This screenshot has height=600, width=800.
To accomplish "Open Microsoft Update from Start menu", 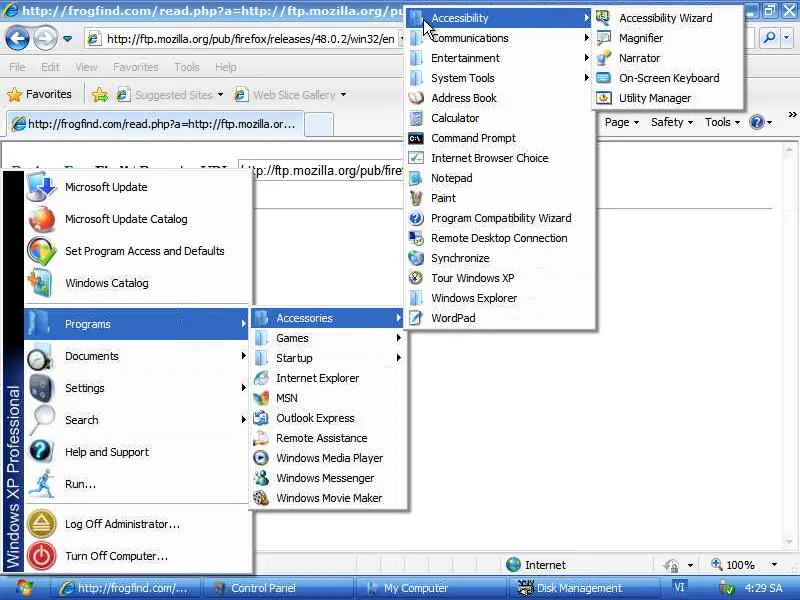I will click(137, 187).
